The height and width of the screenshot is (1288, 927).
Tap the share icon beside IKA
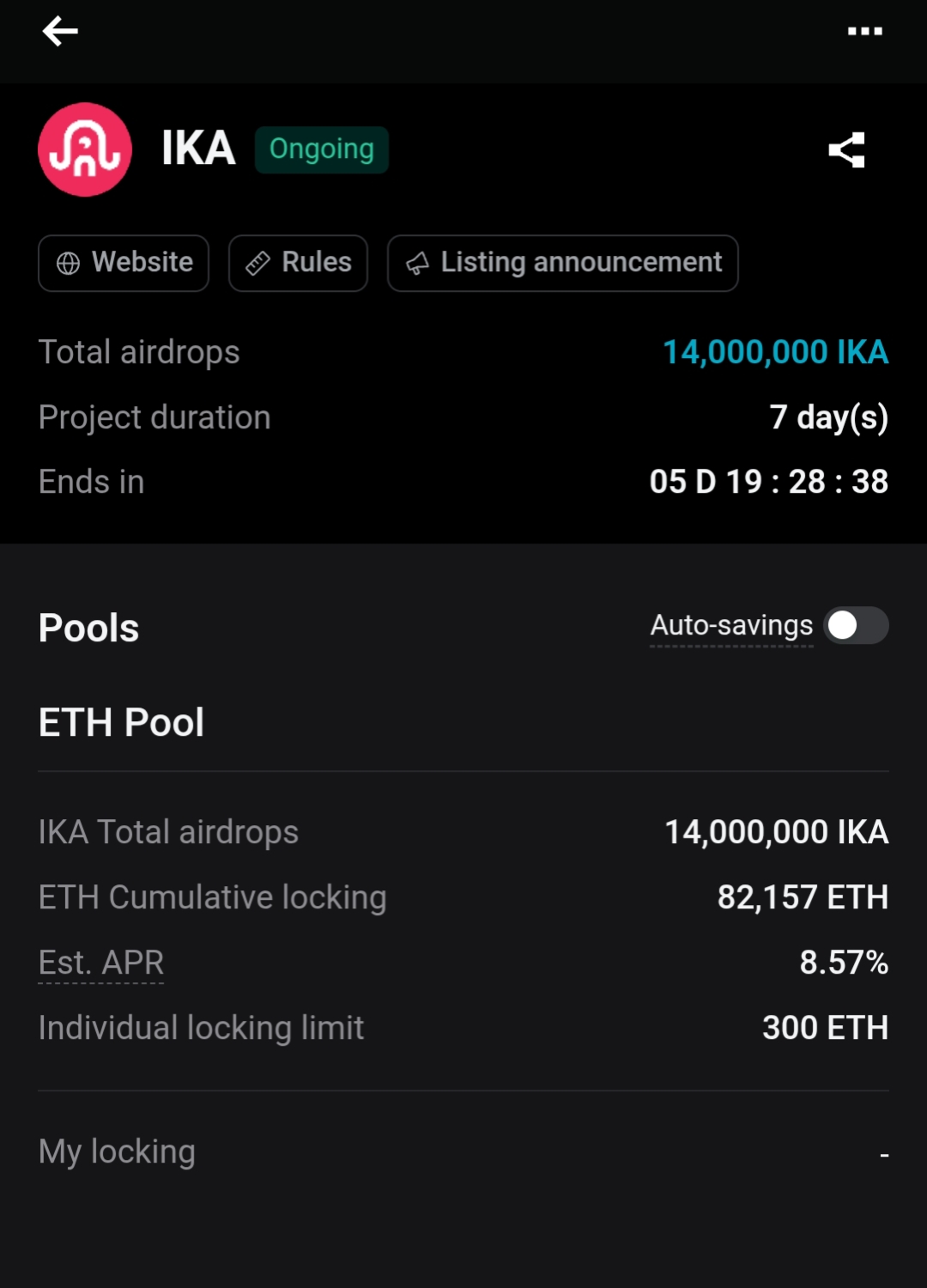click(x=846, y=150)
